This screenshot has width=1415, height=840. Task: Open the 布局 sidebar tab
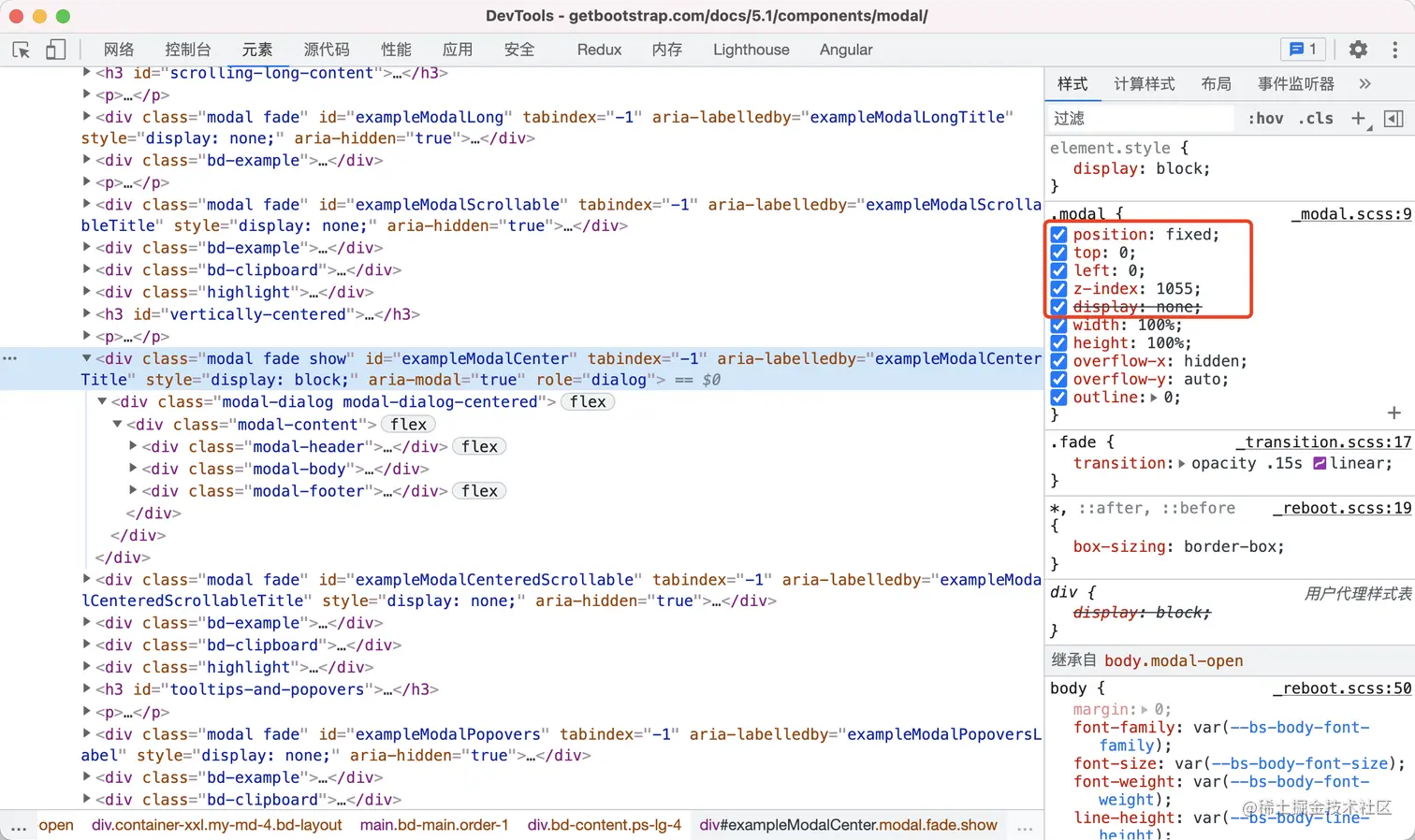click(1217, 84)
